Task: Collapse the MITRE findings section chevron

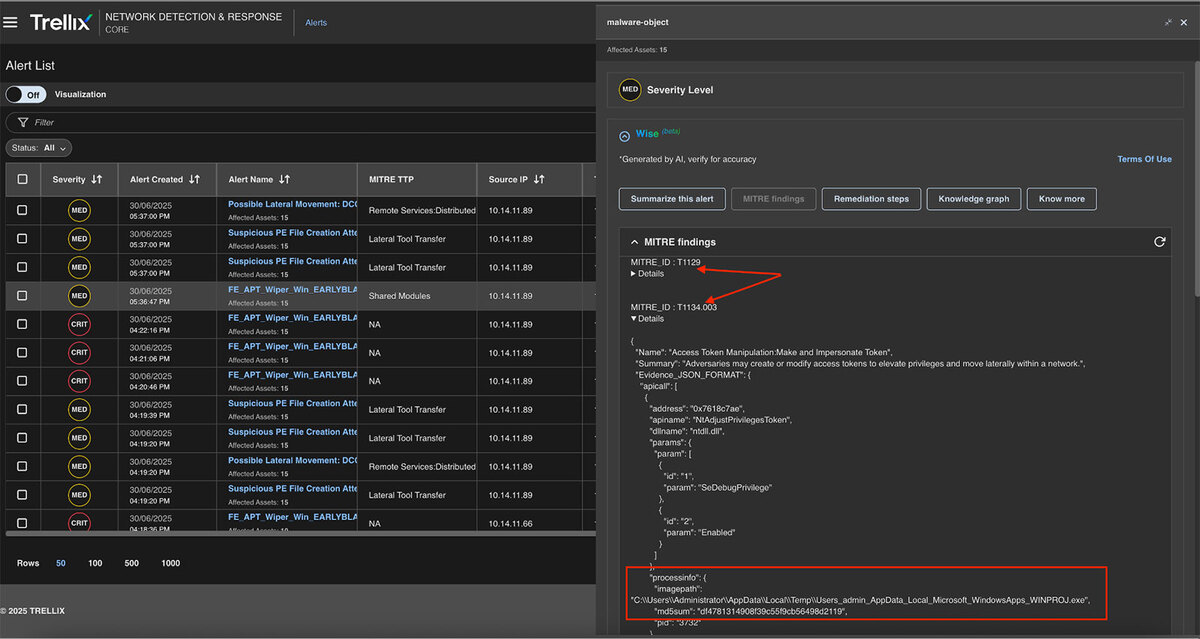Action: [634, 242]
